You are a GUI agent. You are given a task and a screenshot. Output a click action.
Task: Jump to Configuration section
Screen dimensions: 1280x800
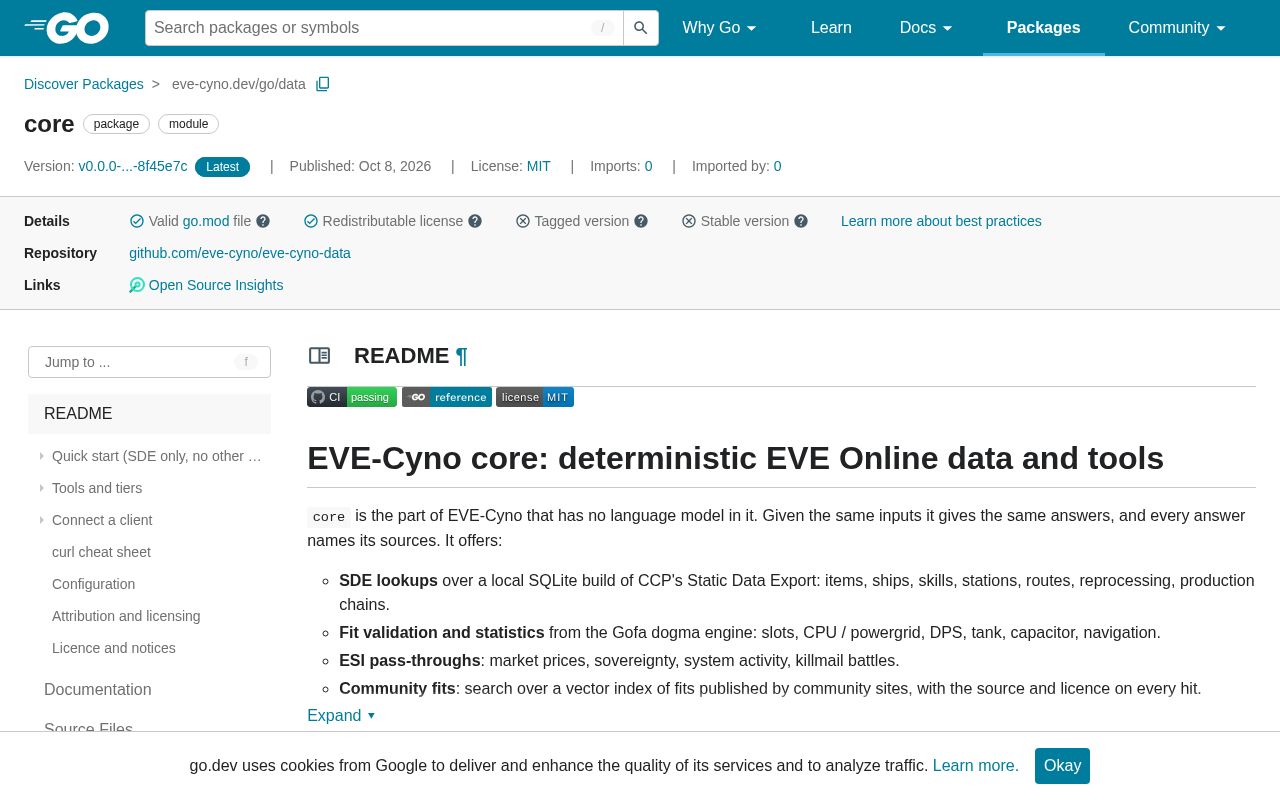(x=93, y=584)
